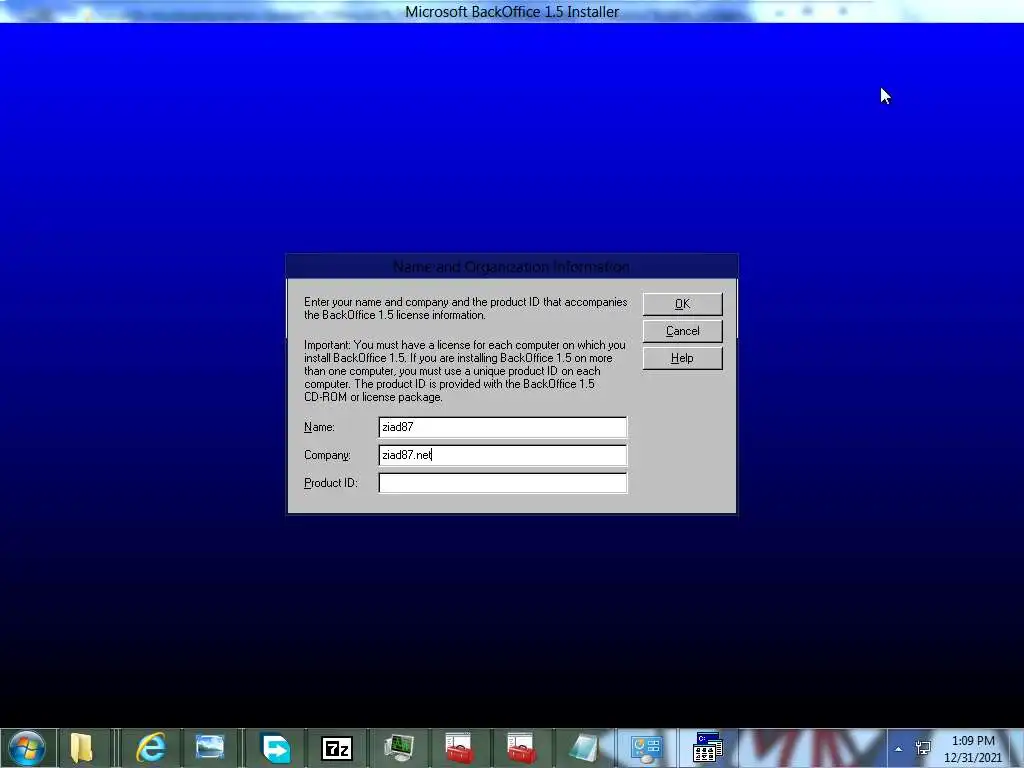Open the yellow folder File Explorer taskbar icon
Viewport: 1024px width, 768px height.
coord(82,748)
